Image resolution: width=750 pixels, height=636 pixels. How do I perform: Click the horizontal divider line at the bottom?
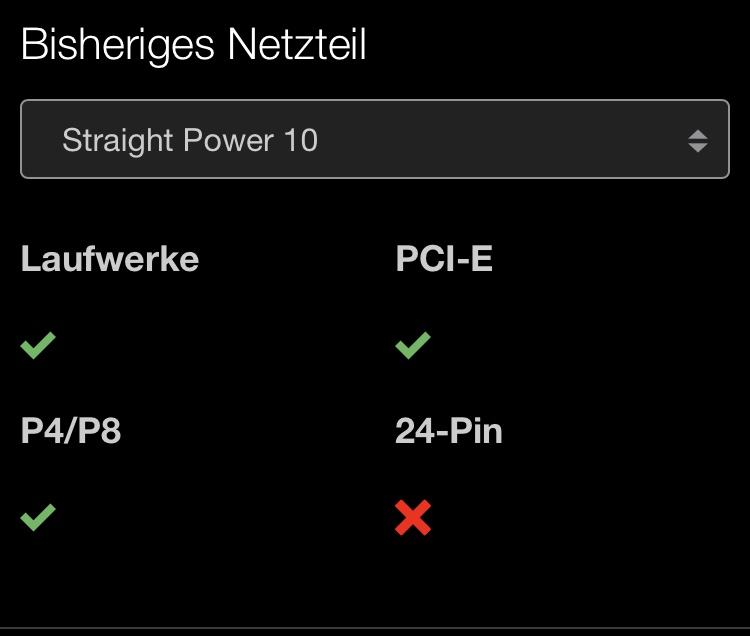[x=375, y=628]
